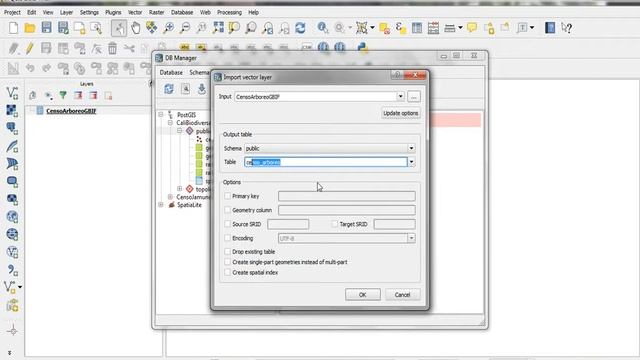Click the Add Vector Layer sidebar icon

[x=12, y=93]
